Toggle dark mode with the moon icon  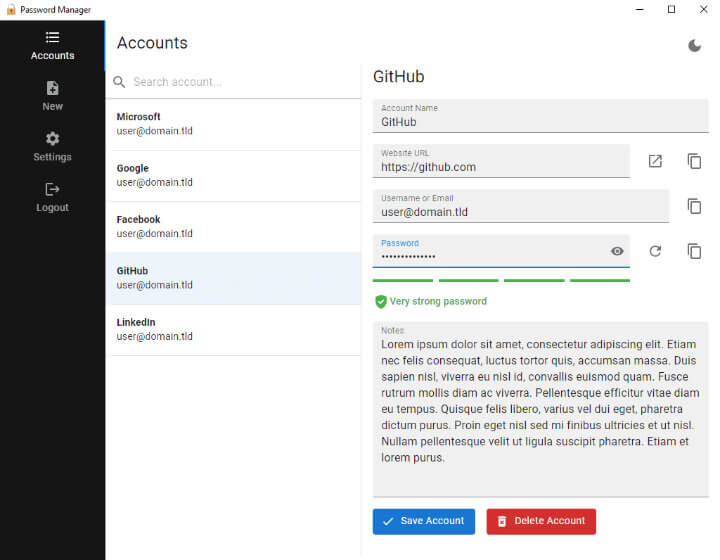(x=695, y=45)
